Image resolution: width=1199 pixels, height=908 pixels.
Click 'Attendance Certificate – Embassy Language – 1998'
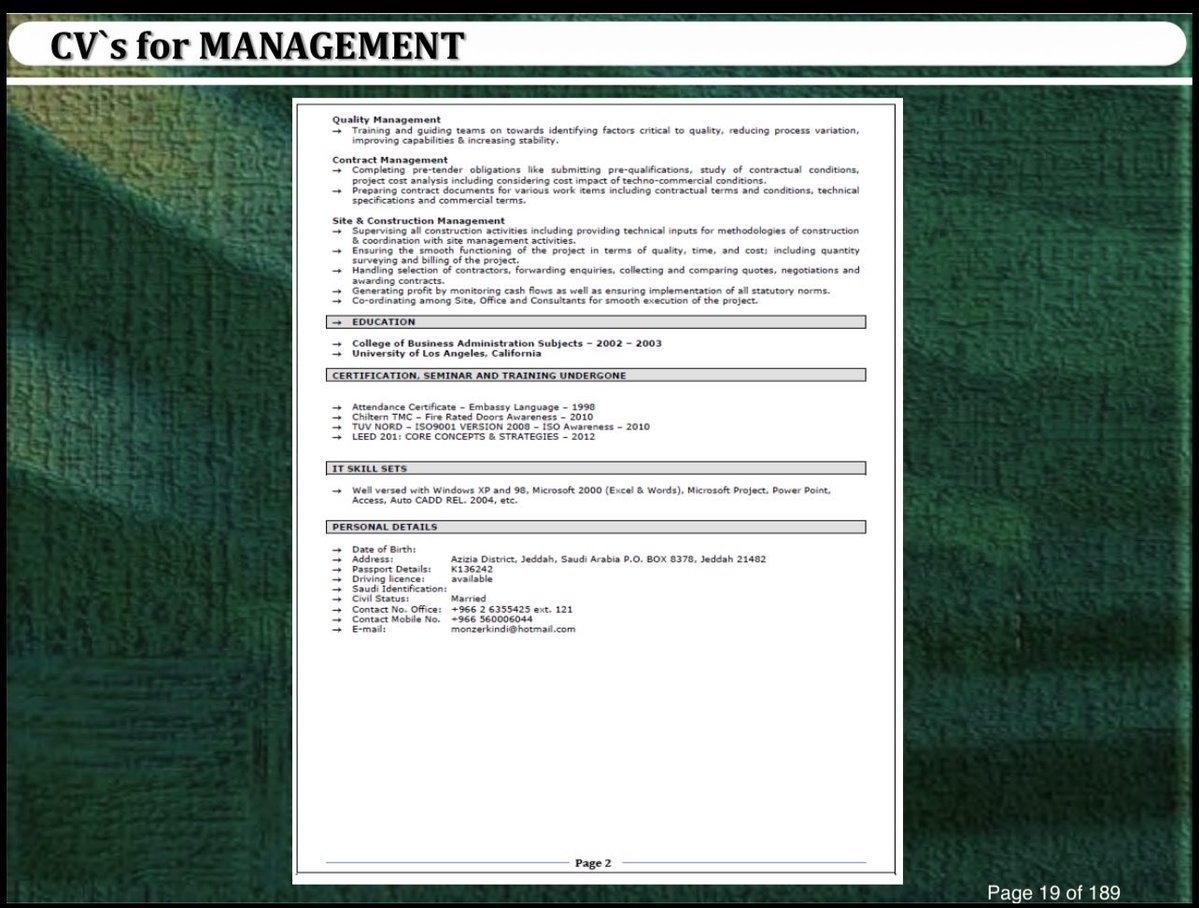[473, 407]
